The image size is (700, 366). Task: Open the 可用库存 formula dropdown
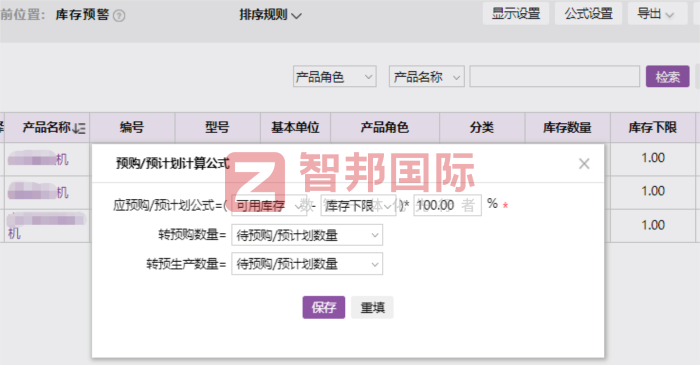click(269, 206)
